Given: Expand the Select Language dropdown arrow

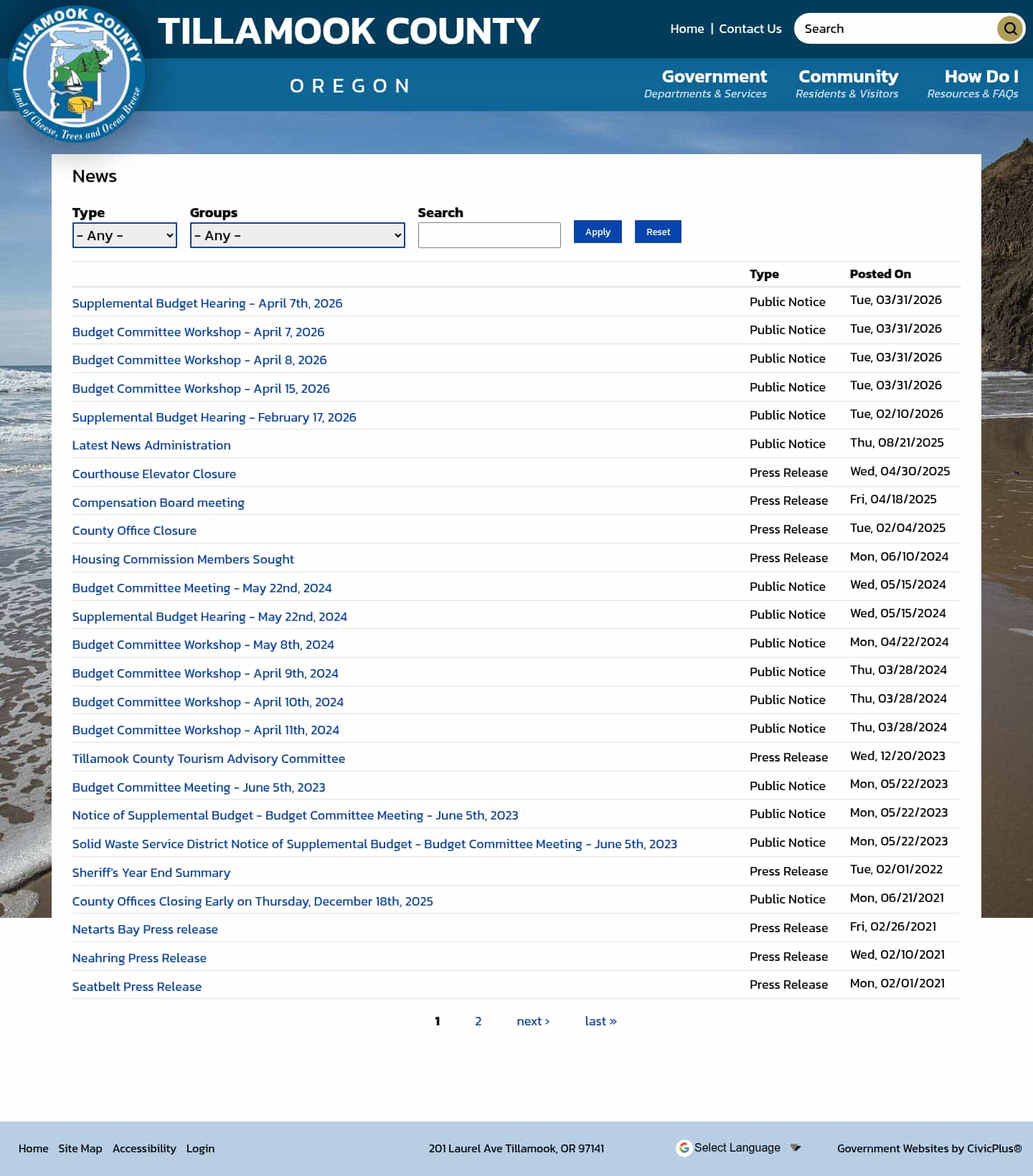Looking at the screenshot, I should coord(795,1148).
